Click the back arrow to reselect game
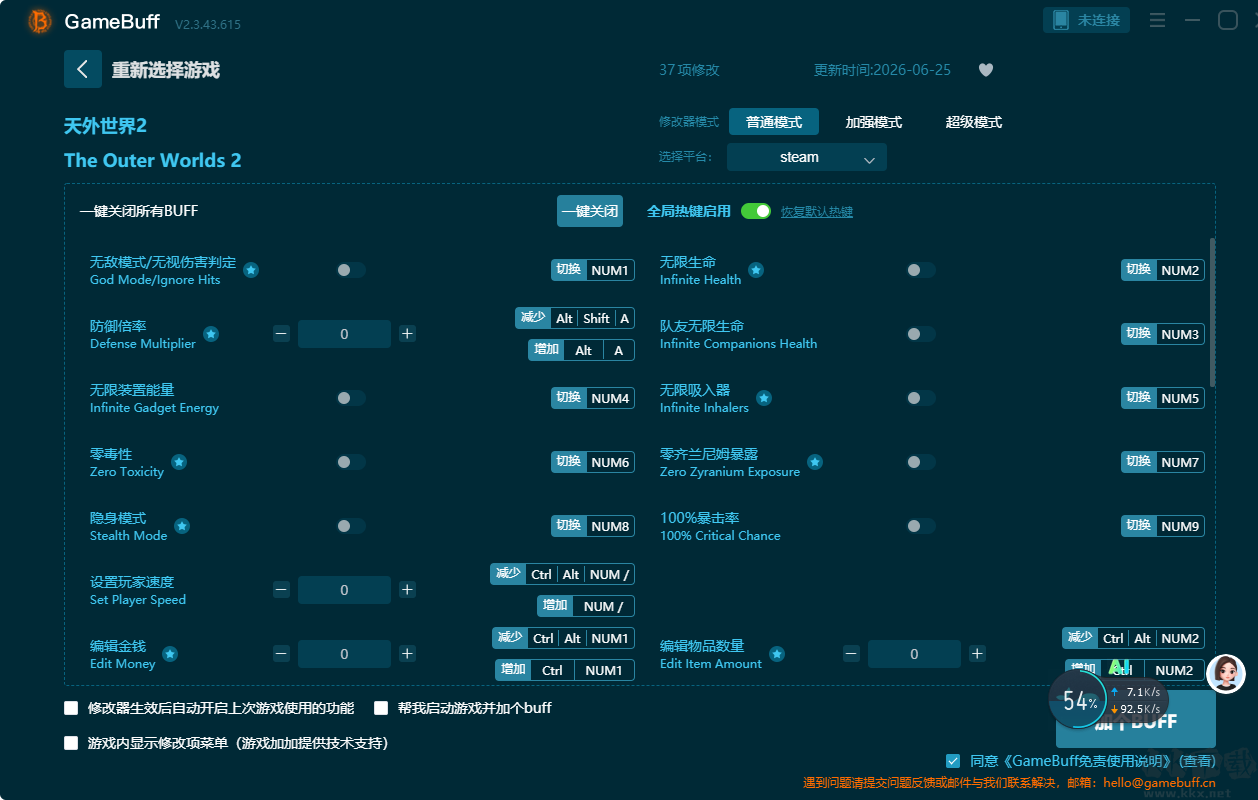This screenshot has width=1258, height=800. 83,69
